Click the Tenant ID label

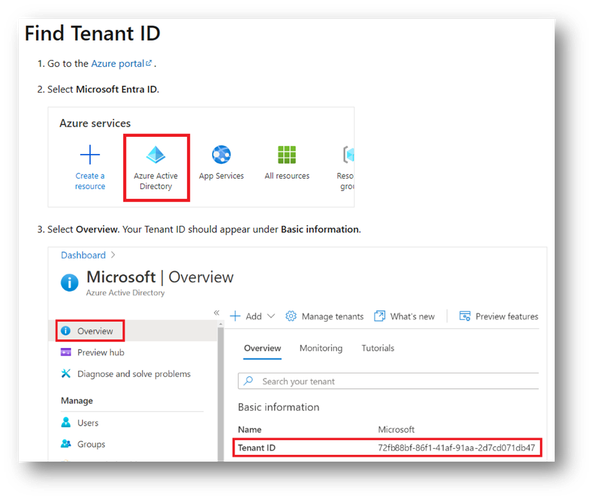point(256,448)
